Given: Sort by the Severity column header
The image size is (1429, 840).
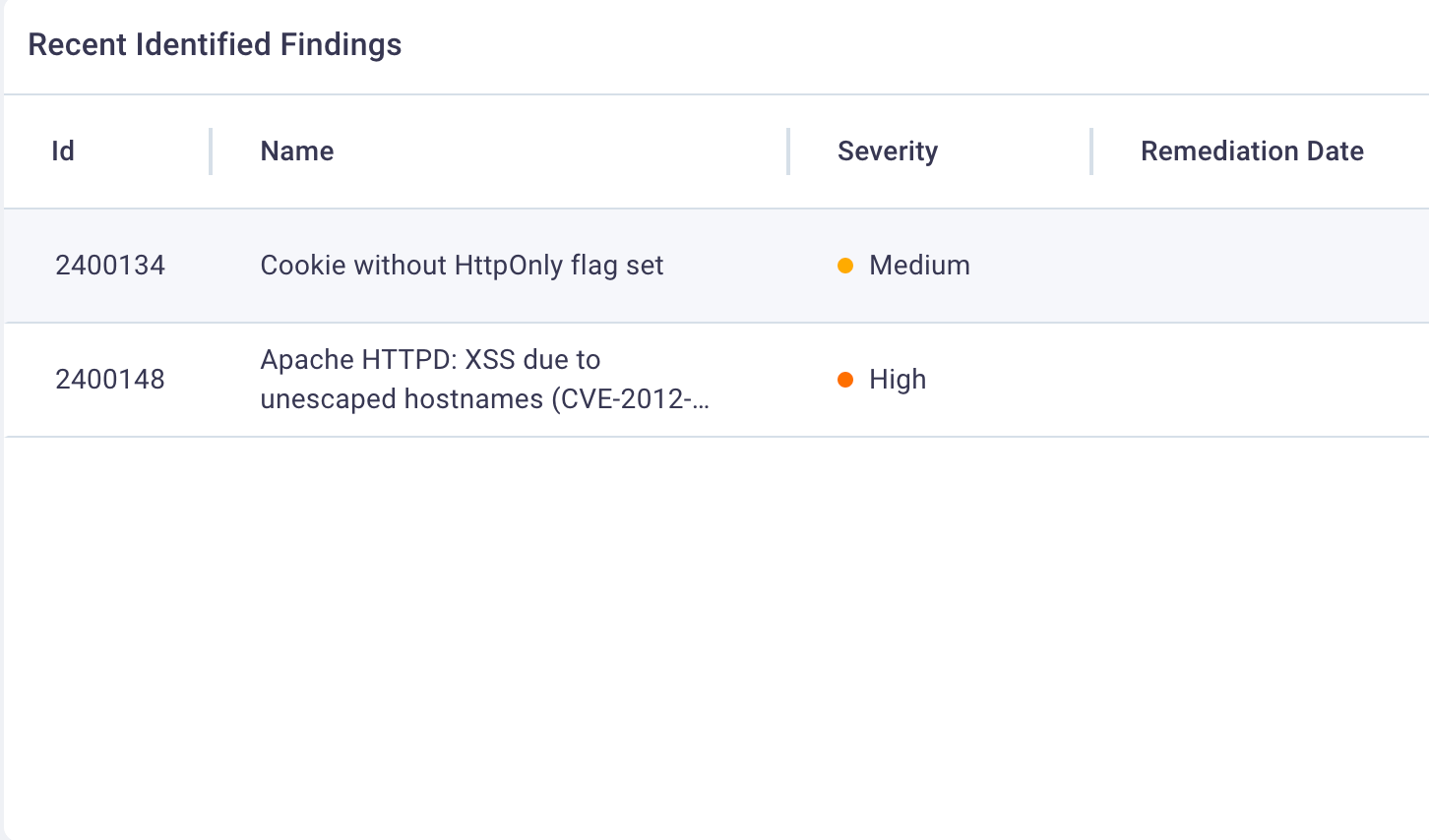Looking at the screenshot, I should pyautogui.click(x=888, y=151).
